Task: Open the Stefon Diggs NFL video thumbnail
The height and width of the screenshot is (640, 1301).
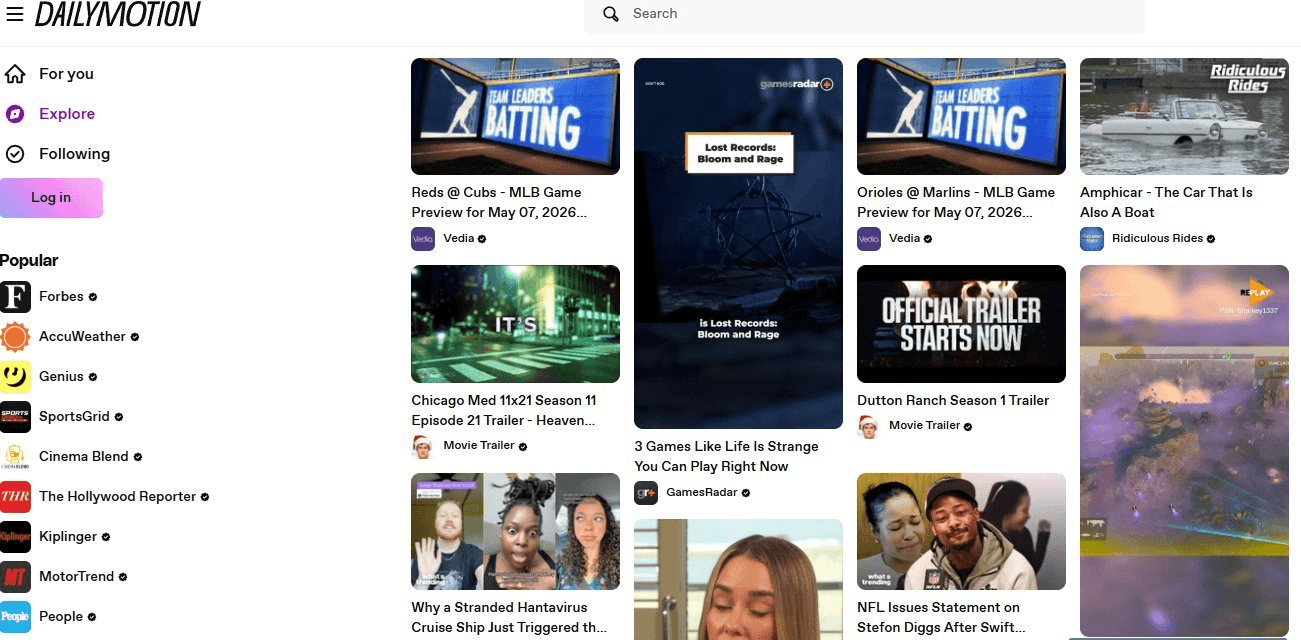Action: coord(961,531)
